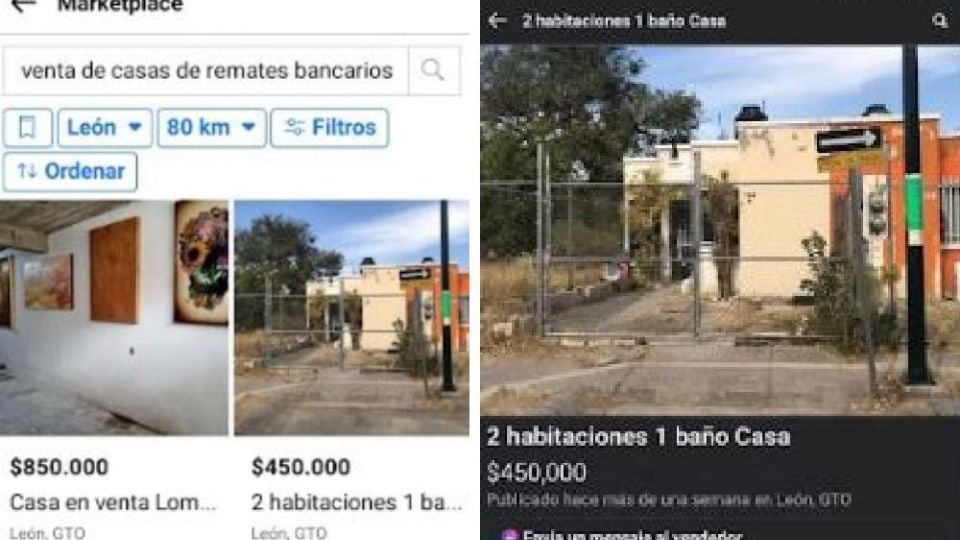Open the $850.000 house interior thumbnail
This screenshot has width=960, height=540.
pos(114,318)
